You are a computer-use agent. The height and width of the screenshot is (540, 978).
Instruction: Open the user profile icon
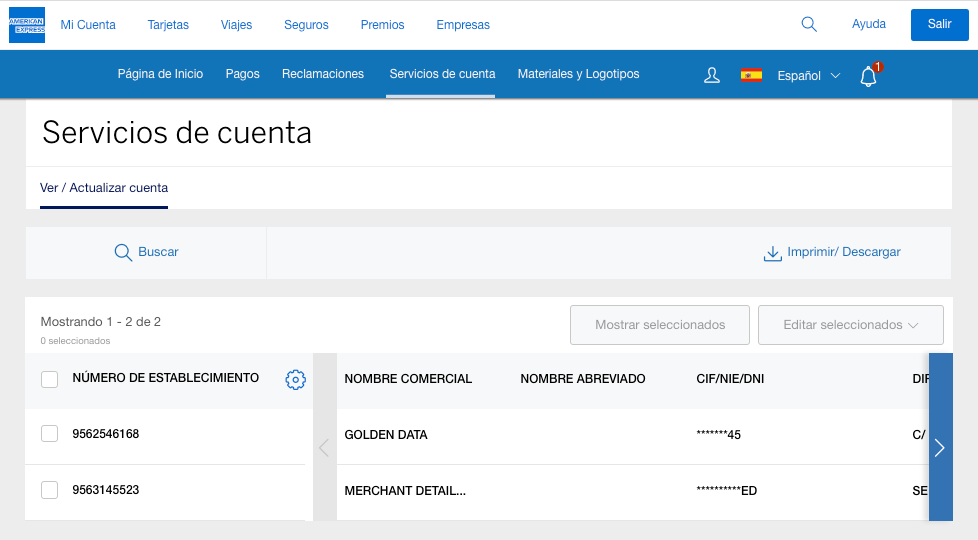coord(712,75)
